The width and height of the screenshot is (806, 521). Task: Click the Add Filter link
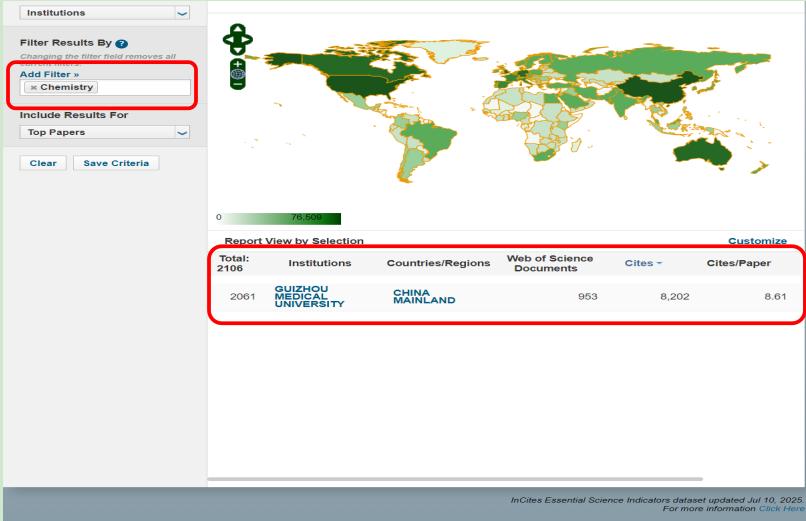click(49, 75)
